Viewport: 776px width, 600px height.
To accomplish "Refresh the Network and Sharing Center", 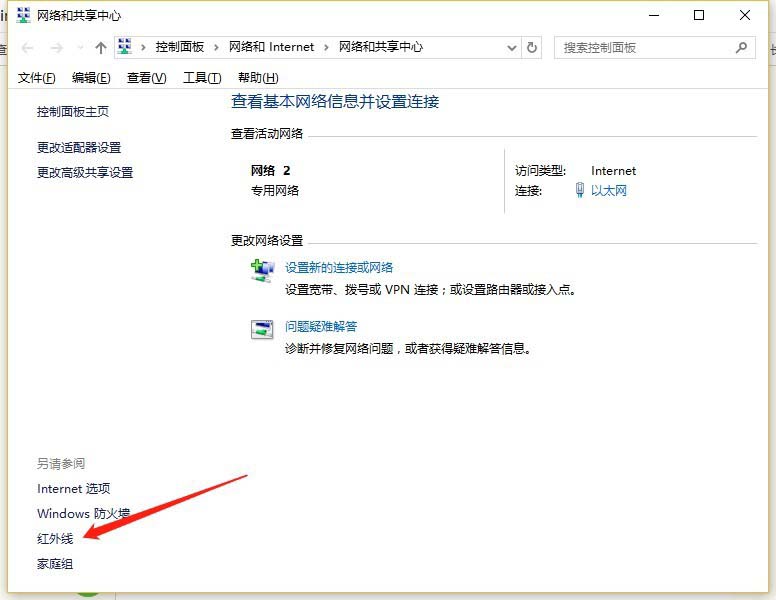I will pos(532,48).
